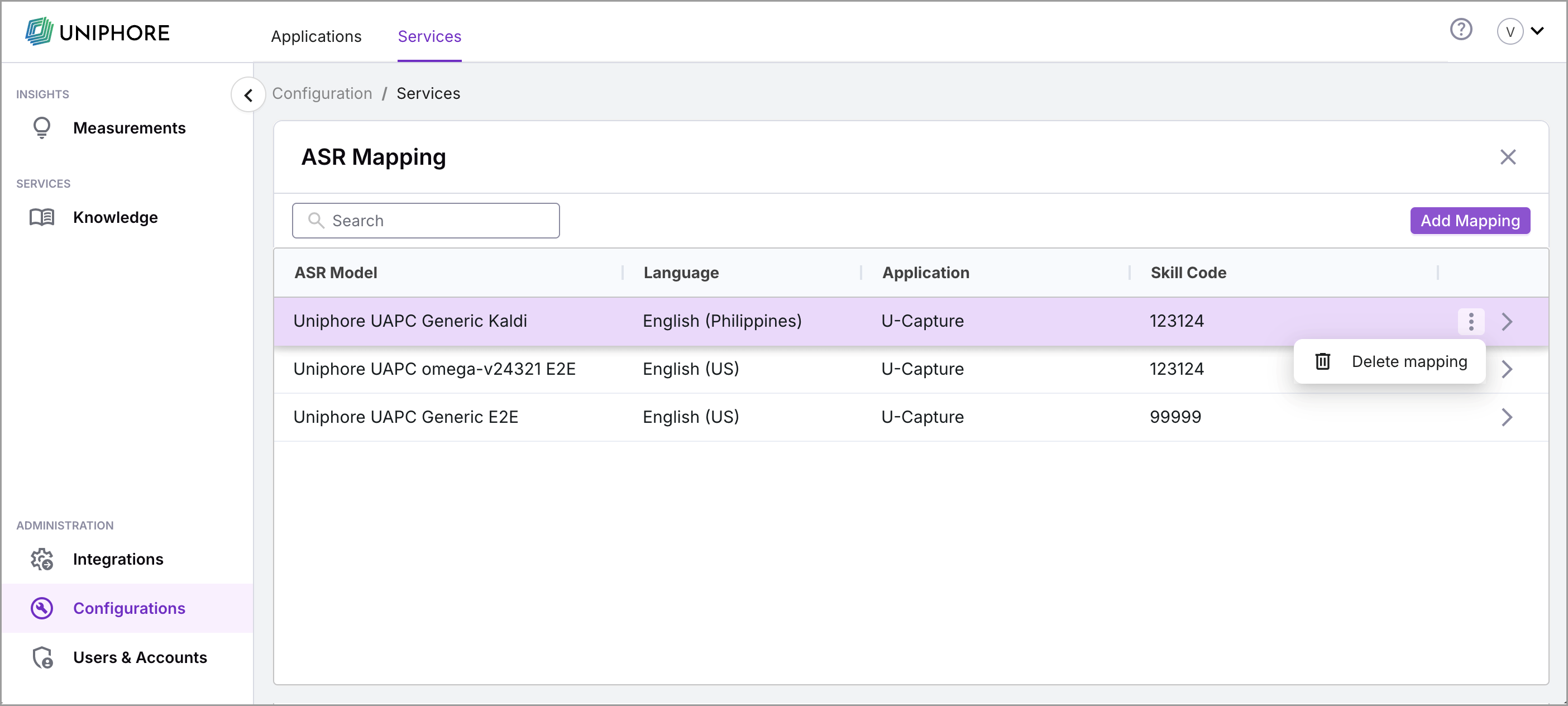Image resolution: width=1568 pixels, height=706 pixels.
Task: Click U-Capture in the omega-v24321 row
Action: point(922,369)
